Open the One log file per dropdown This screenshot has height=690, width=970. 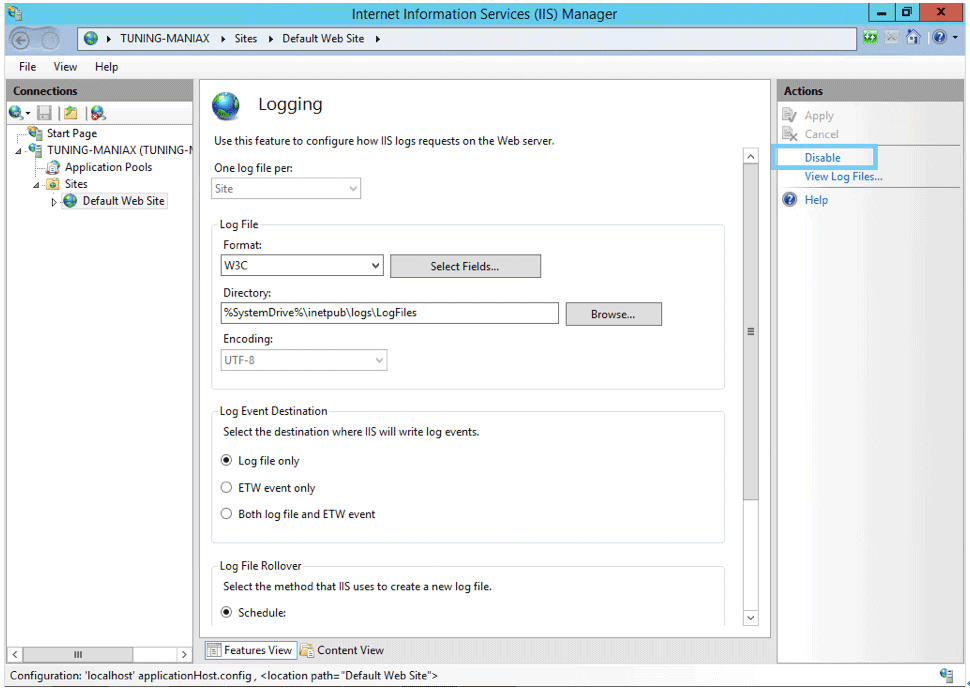[286, 189]
